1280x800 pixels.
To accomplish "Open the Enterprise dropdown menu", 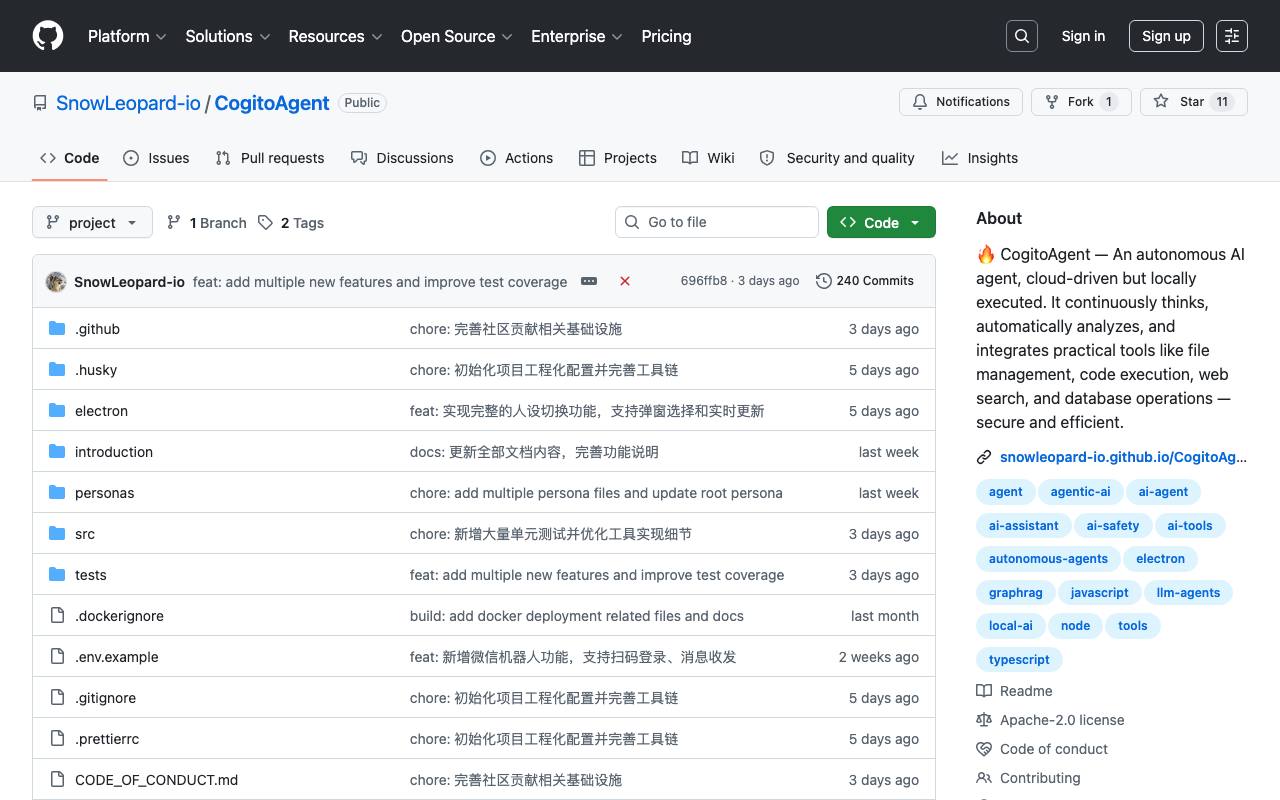I will coord(577,36).
